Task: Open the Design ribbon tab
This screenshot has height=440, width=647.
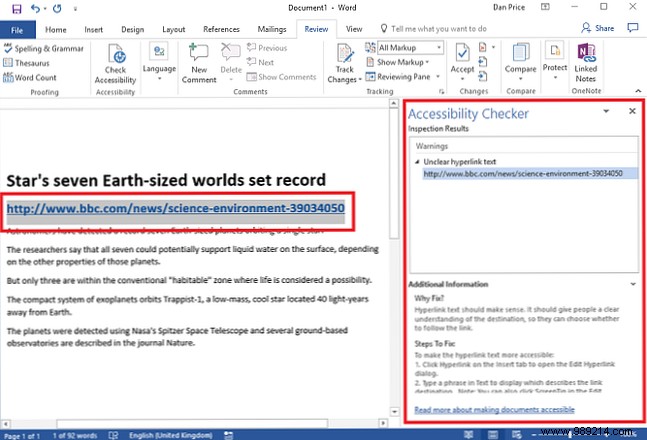Action: pos(132,30)
